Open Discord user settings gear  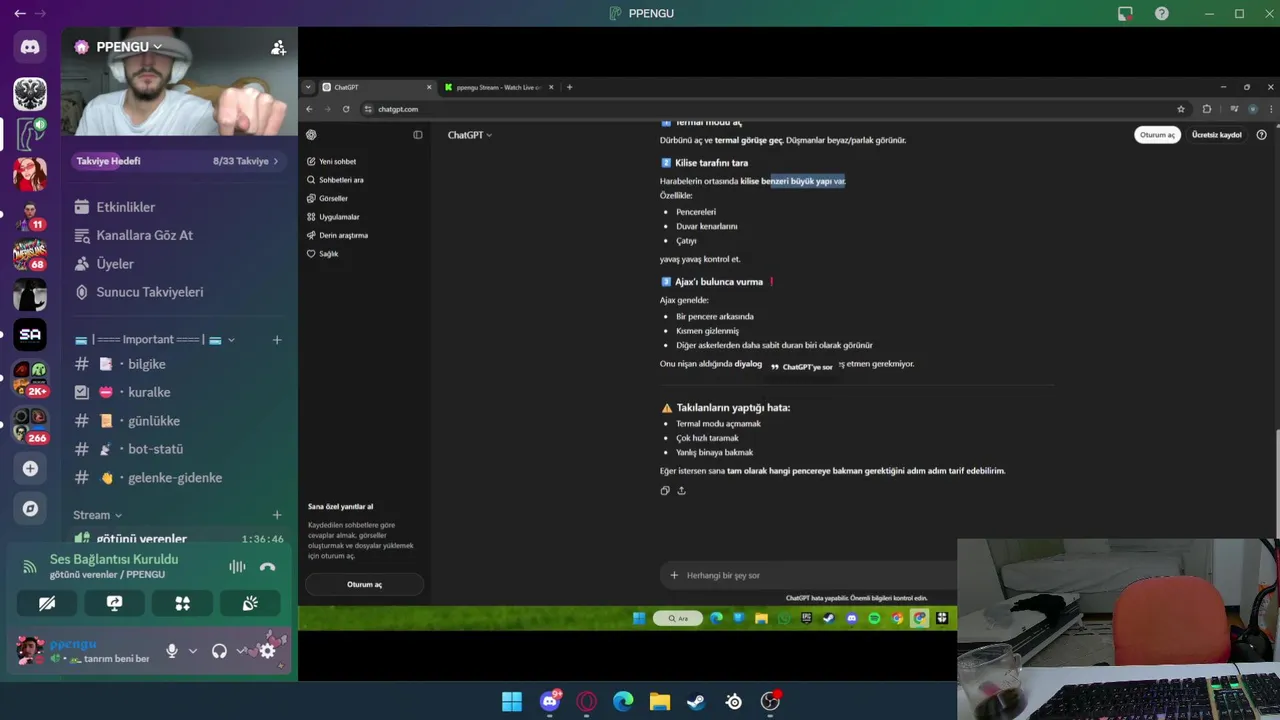pyautogui.click(x=267, y=651)
